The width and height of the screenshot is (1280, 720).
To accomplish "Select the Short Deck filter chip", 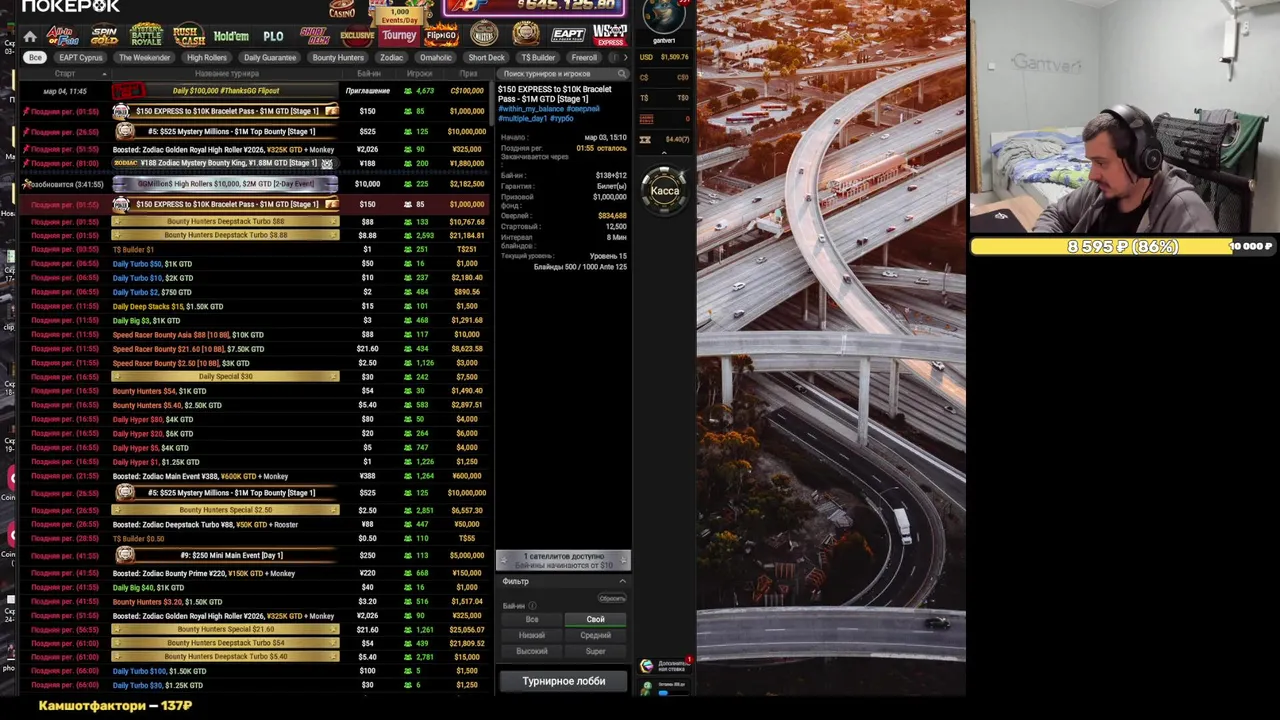I will [487, 57].
